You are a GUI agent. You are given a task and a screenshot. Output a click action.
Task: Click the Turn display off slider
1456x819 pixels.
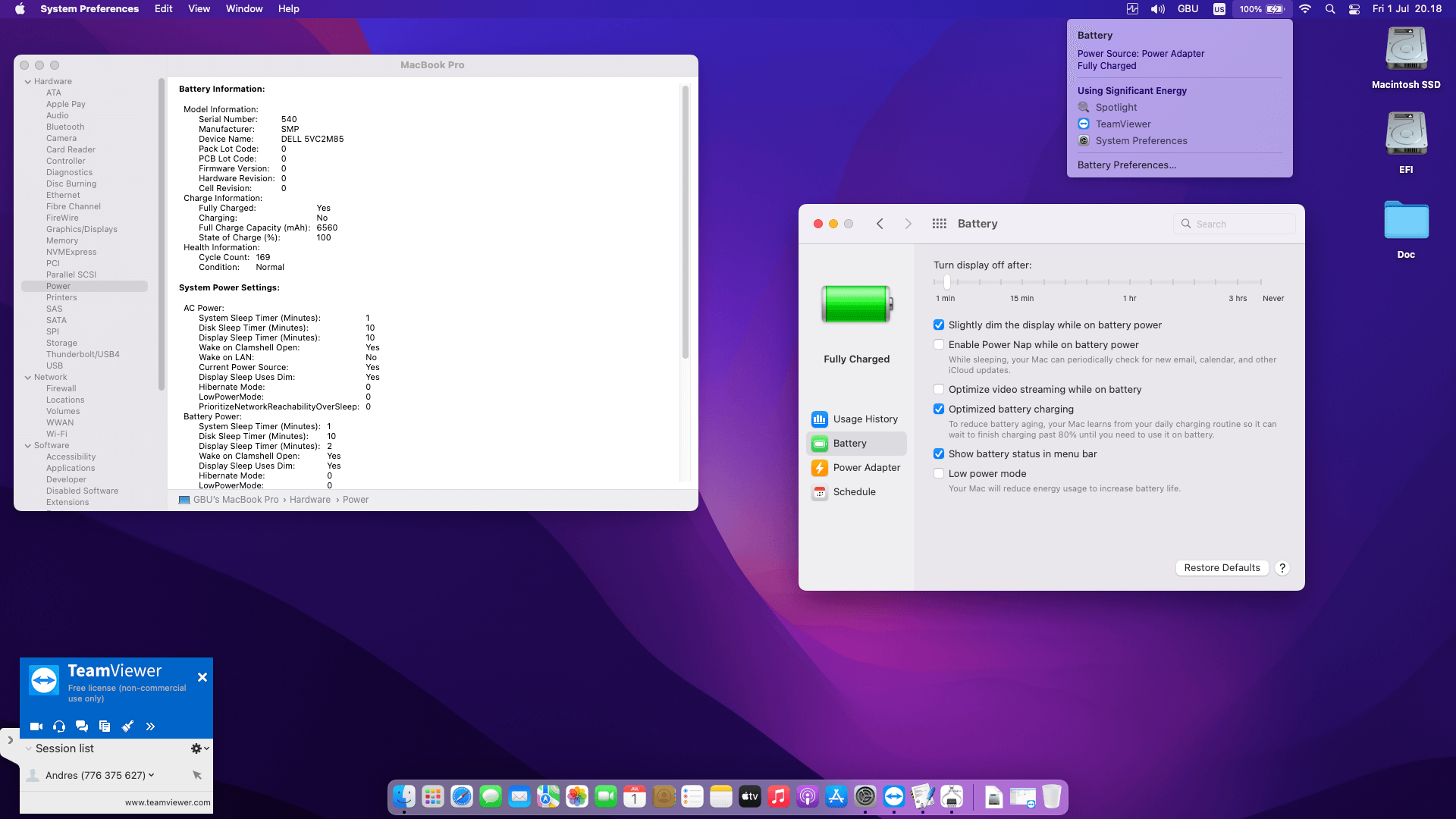coord(1097,282)
